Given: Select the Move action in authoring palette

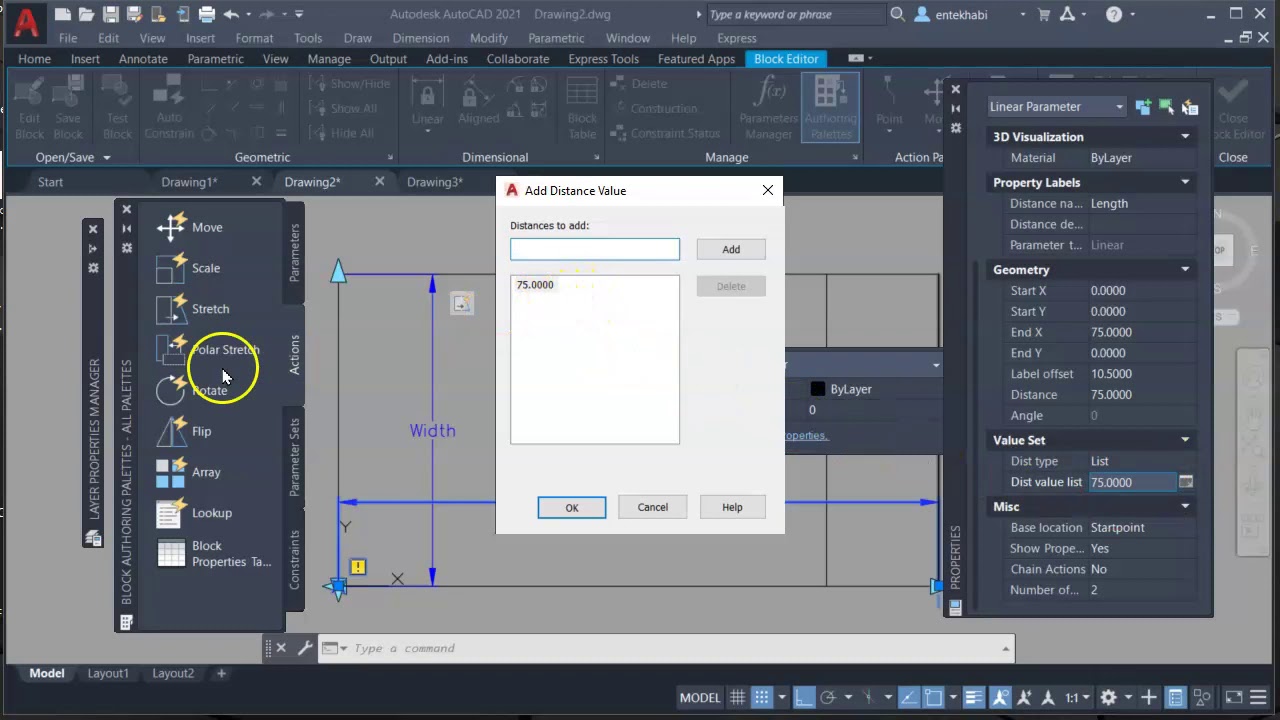Looking at the screenshot, I should pyautogui.click(x=191, y=227).
